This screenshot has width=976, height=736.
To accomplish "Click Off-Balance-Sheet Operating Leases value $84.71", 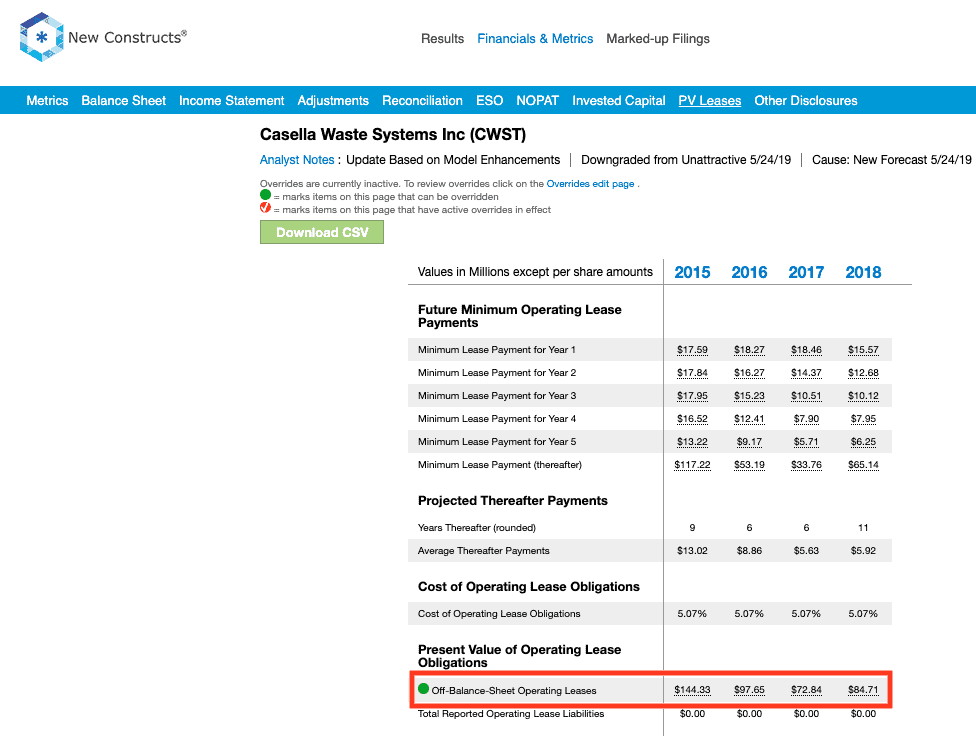I will [863, 690].
